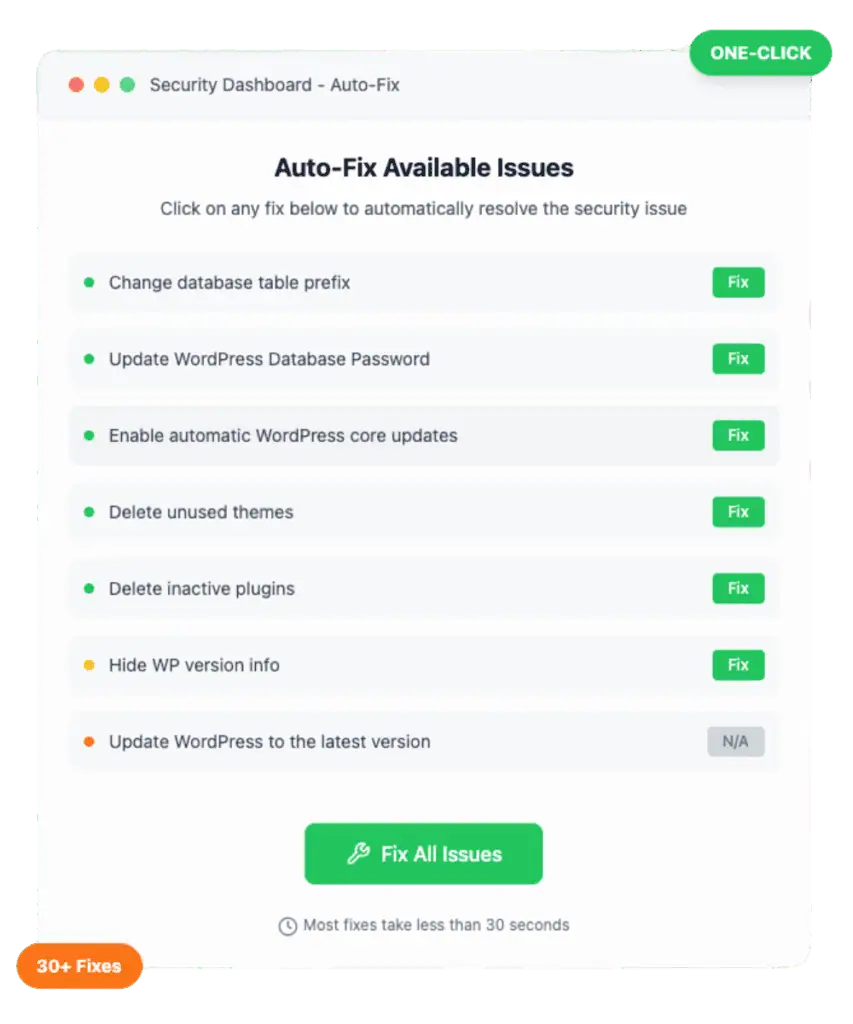853x1024 pixels.
Task: Fix the Update WordPress Database Password issue
Action: [738, 359]
